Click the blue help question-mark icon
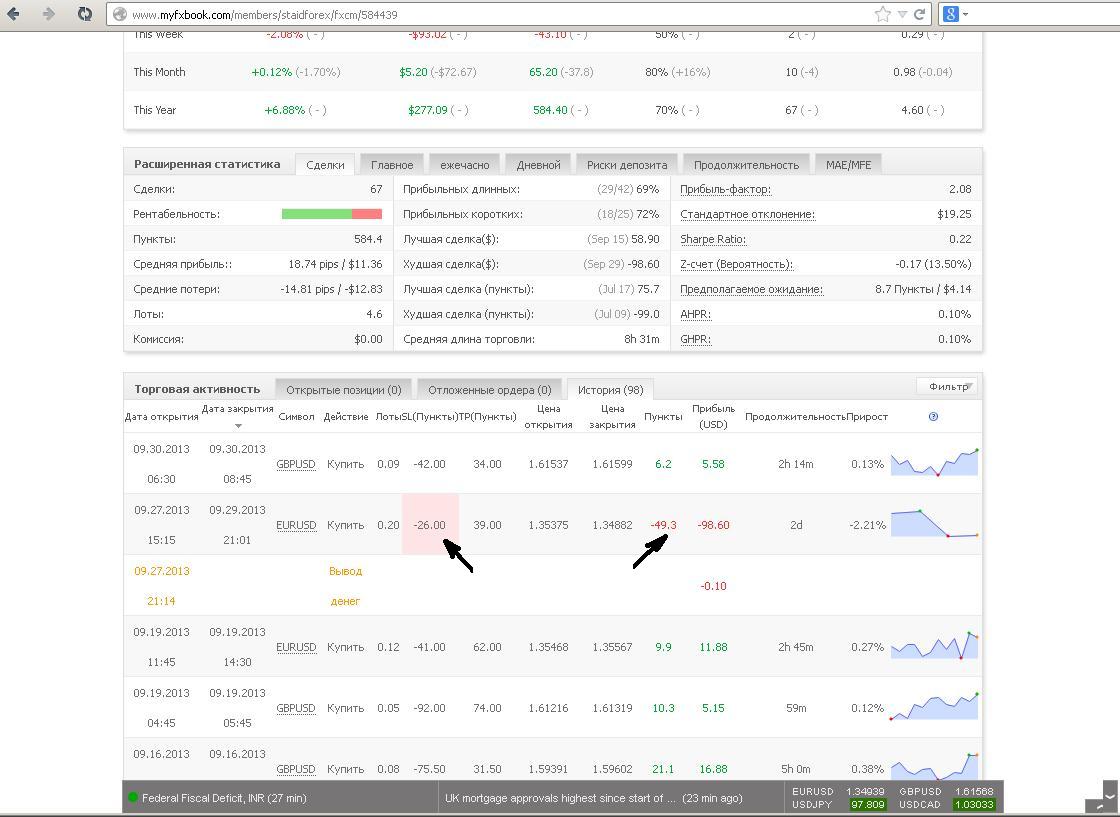 (x=933, y=416)
